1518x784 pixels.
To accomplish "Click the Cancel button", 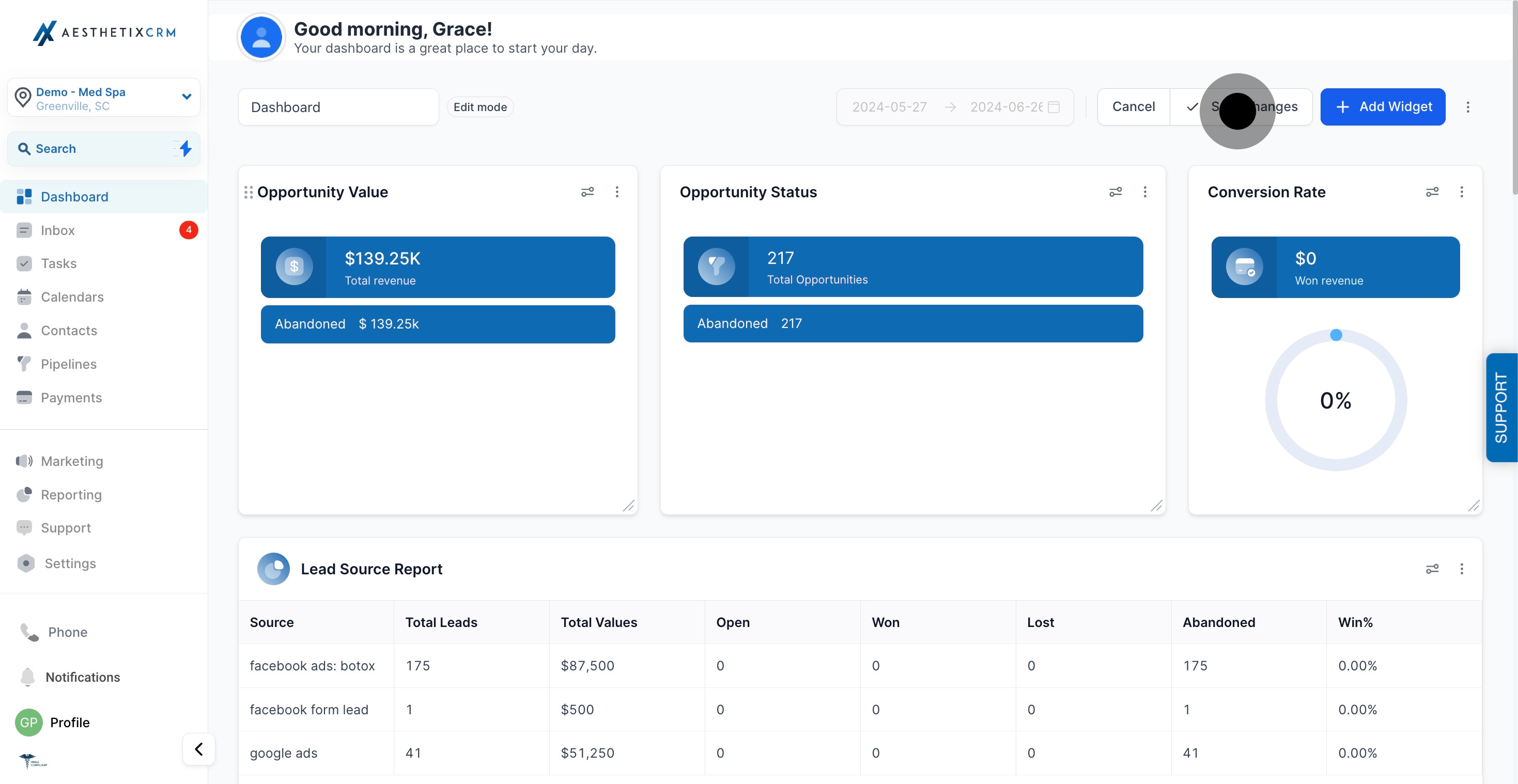I will (1133, 106).
